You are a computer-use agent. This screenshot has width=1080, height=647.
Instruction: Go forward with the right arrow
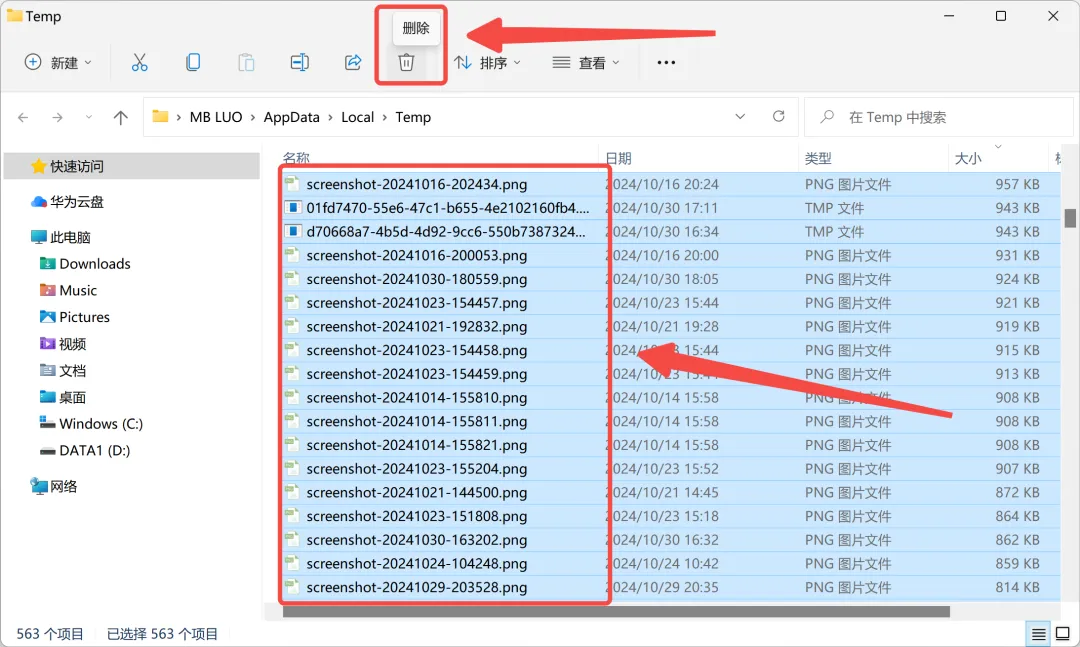(57, 118)
